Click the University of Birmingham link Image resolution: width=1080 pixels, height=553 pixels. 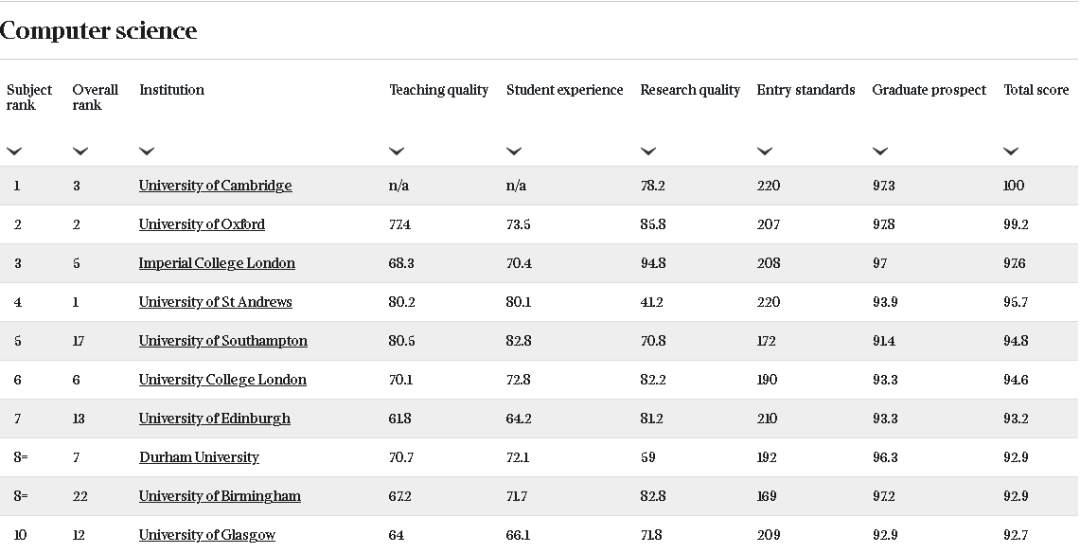tap(219, 497)
